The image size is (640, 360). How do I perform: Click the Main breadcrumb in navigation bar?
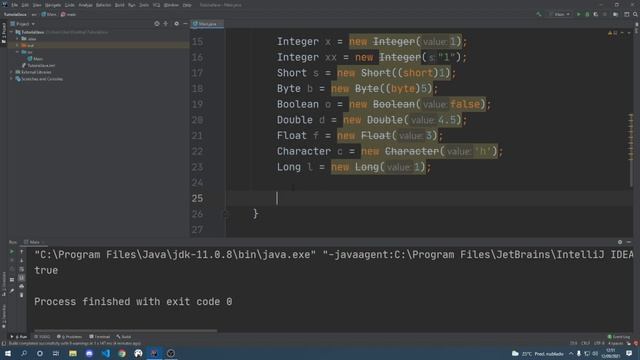(x=49, y=14)
